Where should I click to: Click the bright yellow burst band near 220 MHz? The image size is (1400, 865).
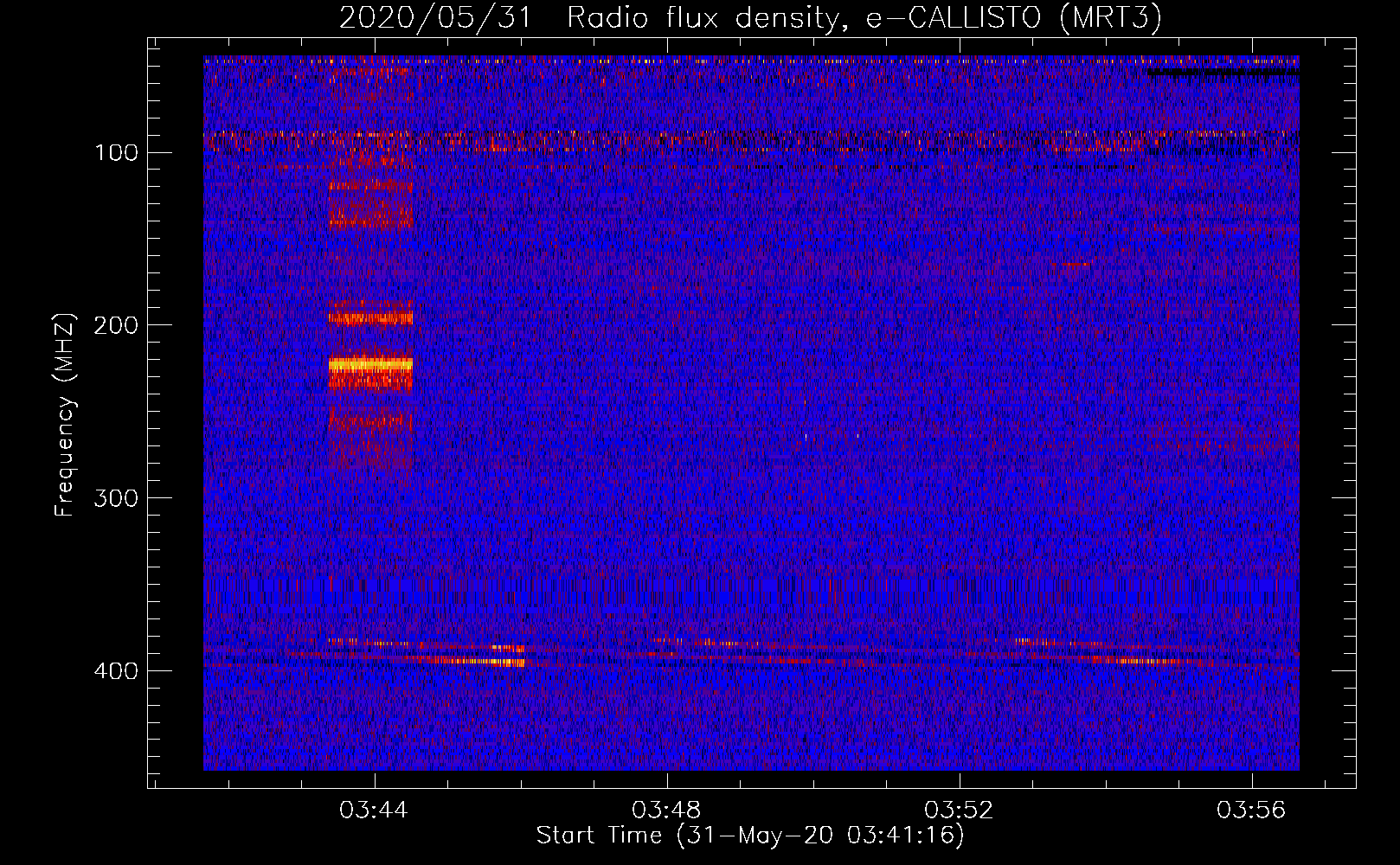coord(370,366)
